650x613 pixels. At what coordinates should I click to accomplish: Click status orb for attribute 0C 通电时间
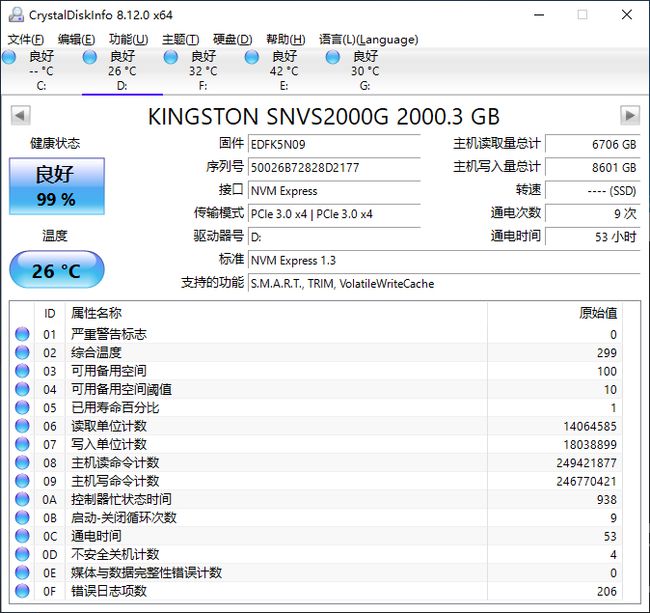pos(22,536)
